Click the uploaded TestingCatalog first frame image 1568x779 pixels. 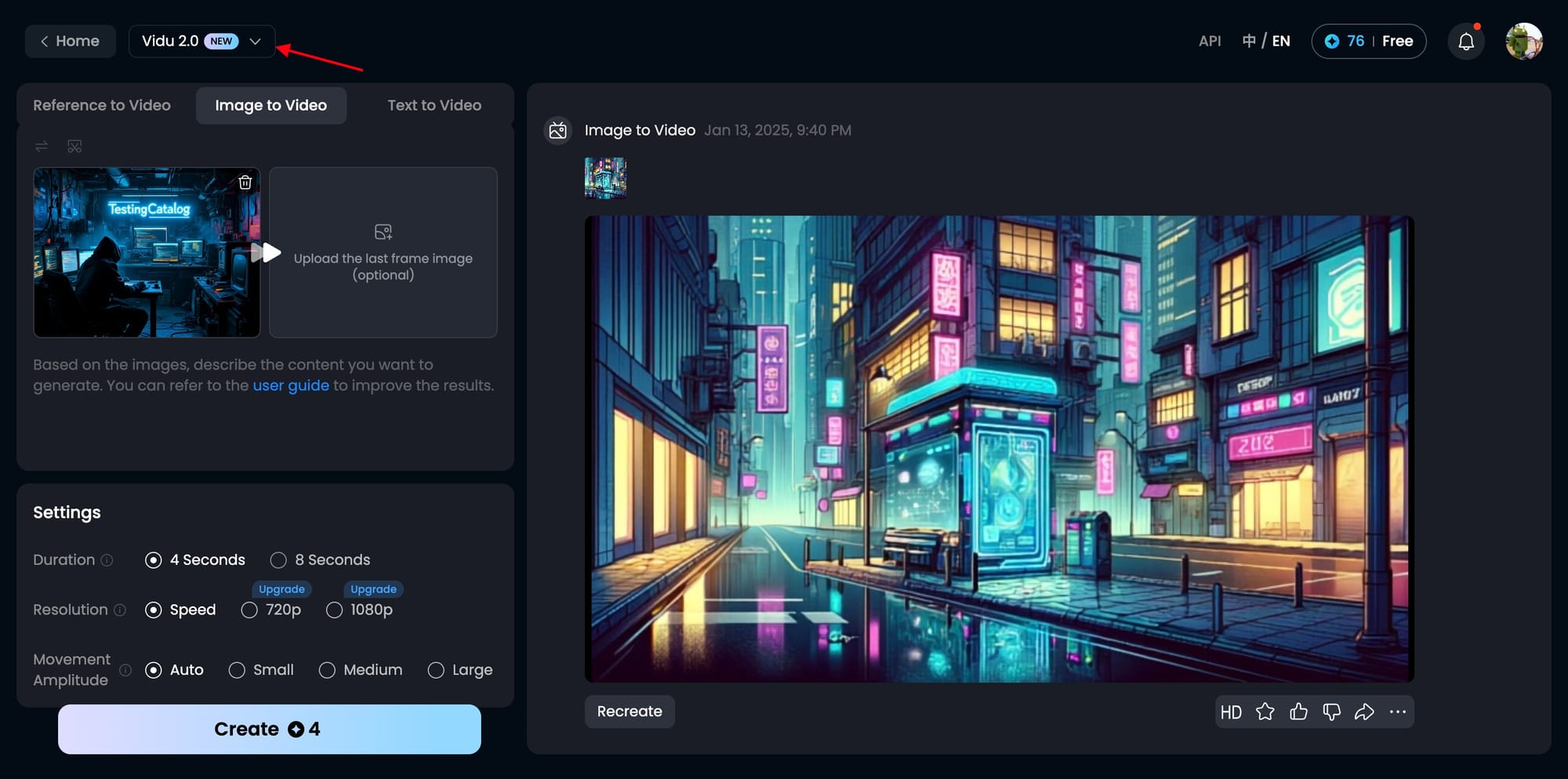[147, 253]
